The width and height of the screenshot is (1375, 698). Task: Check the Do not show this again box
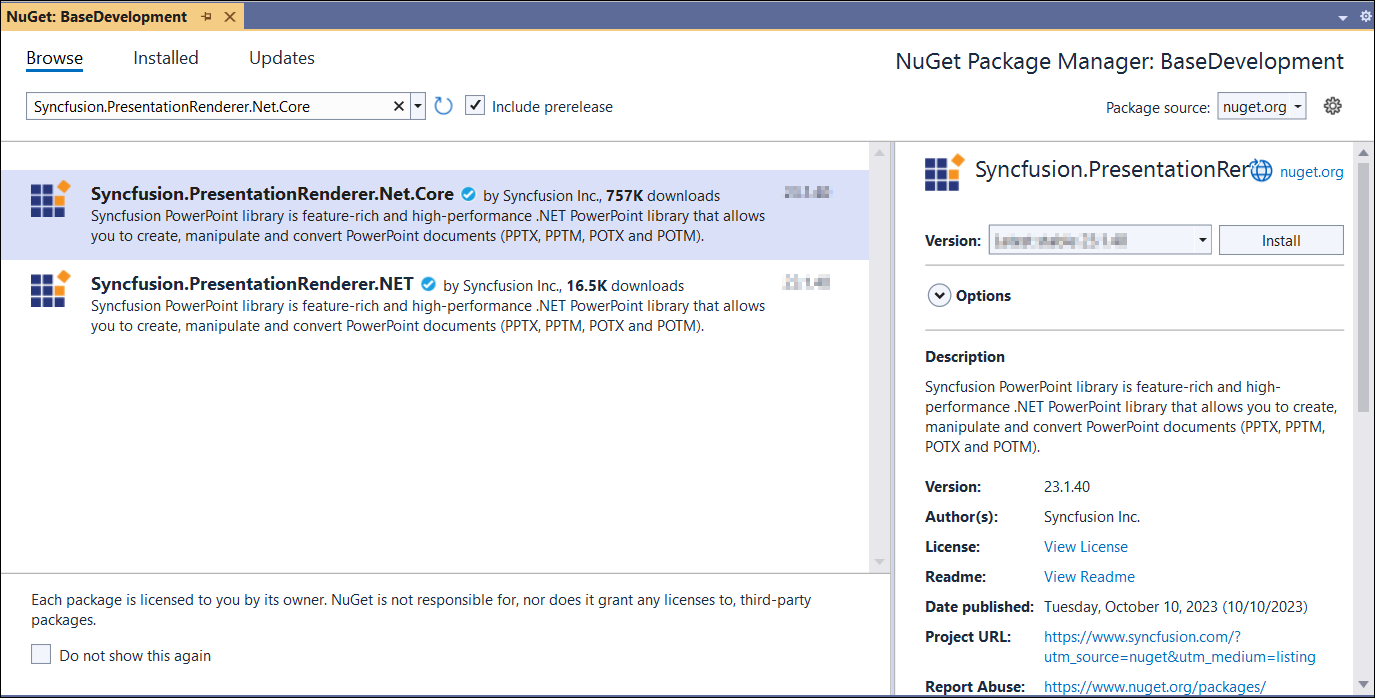pos(41,655)
